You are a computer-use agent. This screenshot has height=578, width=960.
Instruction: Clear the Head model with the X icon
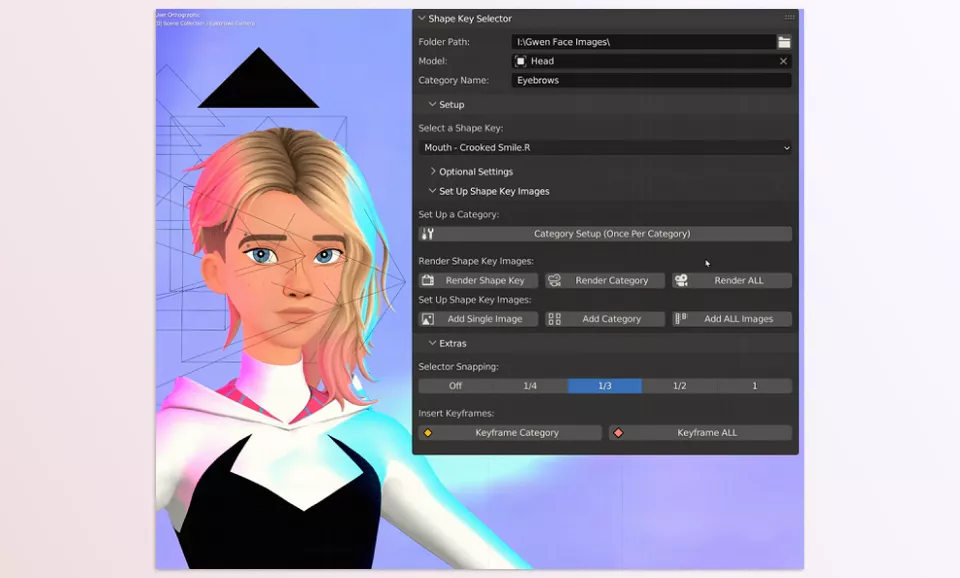(783, 61)
